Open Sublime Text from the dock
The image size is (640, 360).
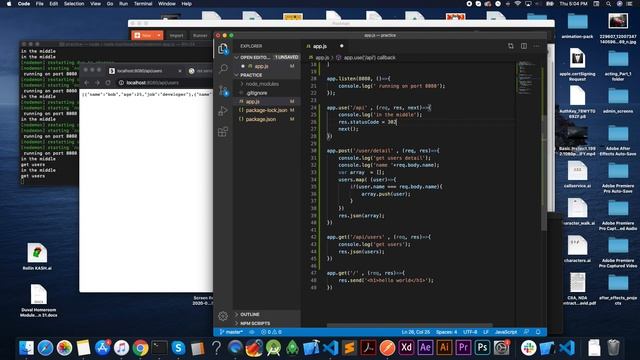point(349,348)
